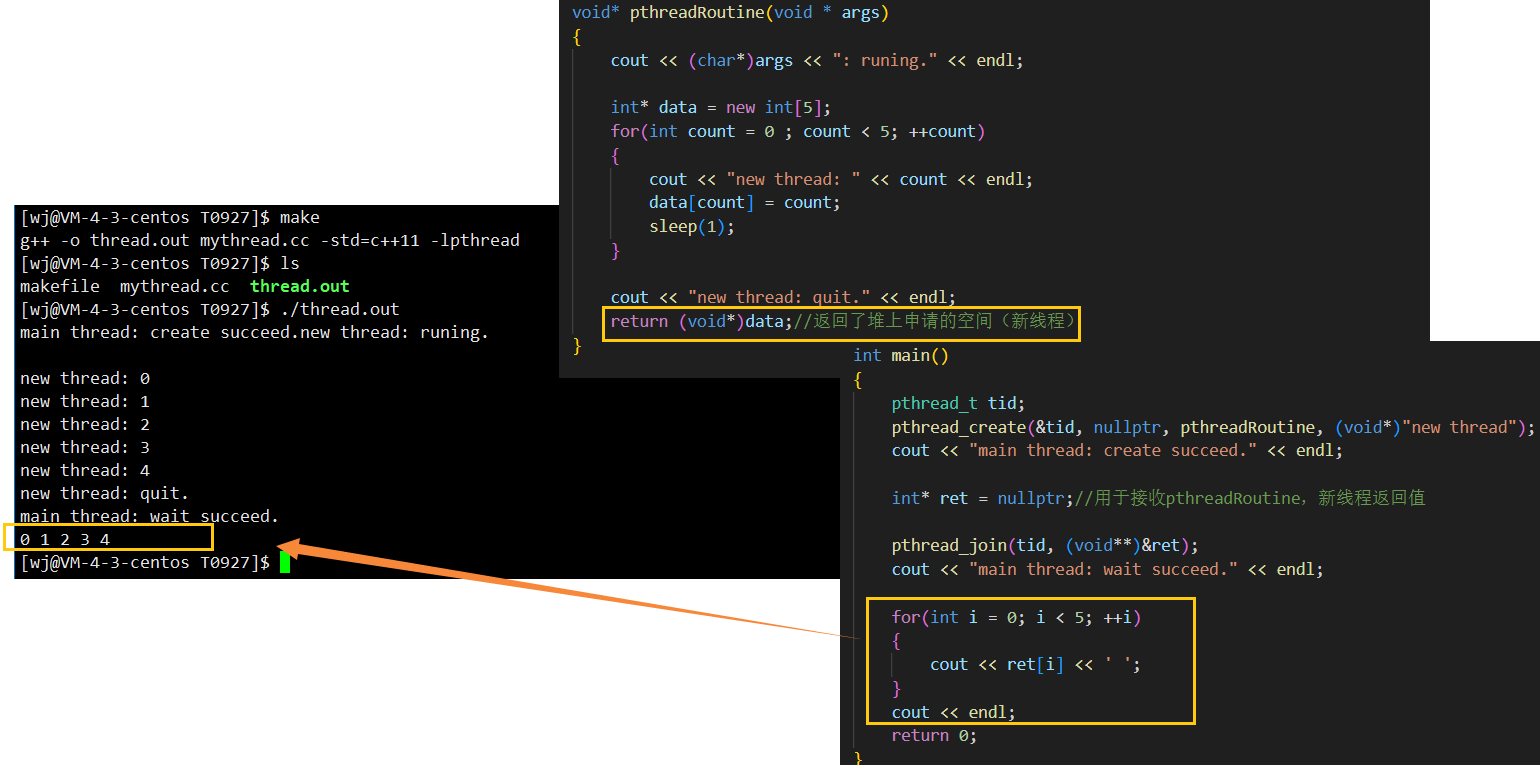The image size is (1540, 765).
Task: Click the green terminal cursor block
Action: click(x=285, y=563)
